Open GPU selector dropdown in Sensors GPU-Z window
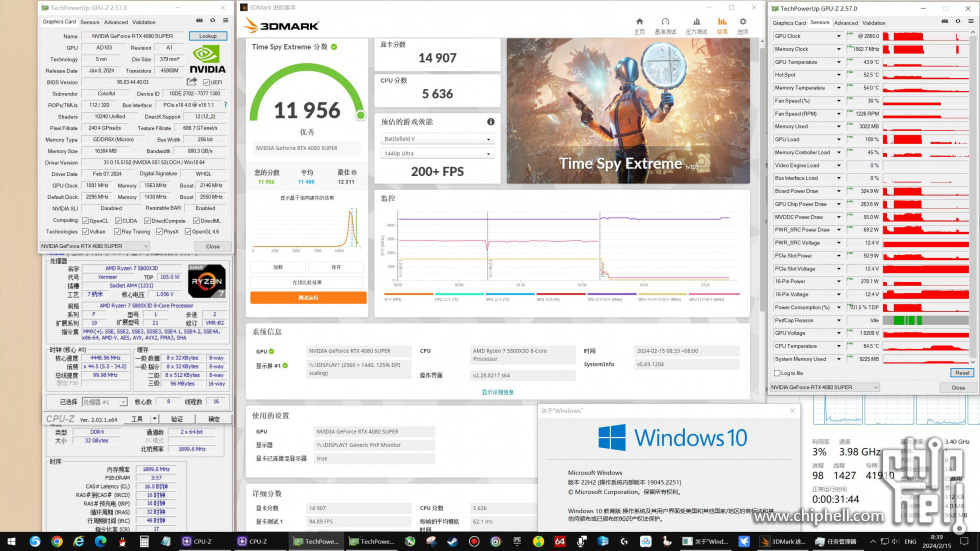980x551 pixels. [x=824, y=387]
